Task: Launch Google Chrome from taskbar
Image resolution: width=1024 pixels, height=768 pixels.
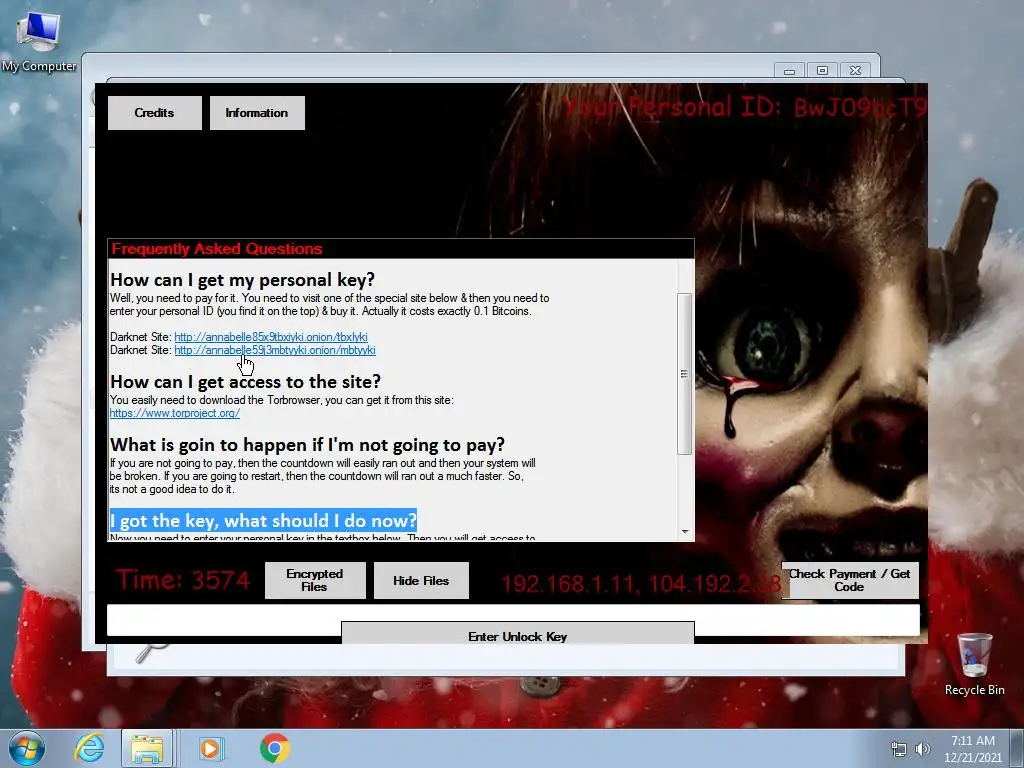Action: point(275,748)
